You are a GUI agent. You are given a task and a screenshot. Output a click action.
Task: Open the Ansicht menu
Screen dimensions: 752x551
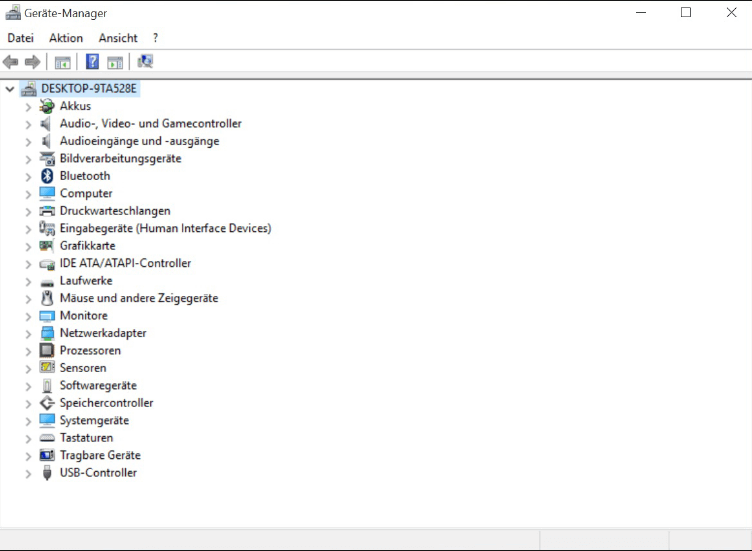point(118,38)
